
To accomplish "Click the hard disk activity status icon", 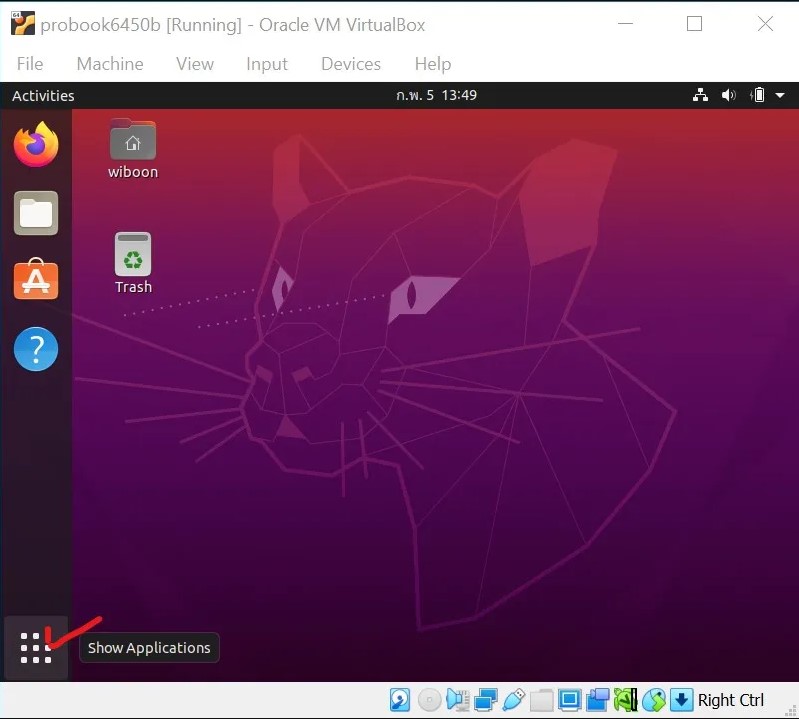I will pyautogui.click(x=400, y=700).
